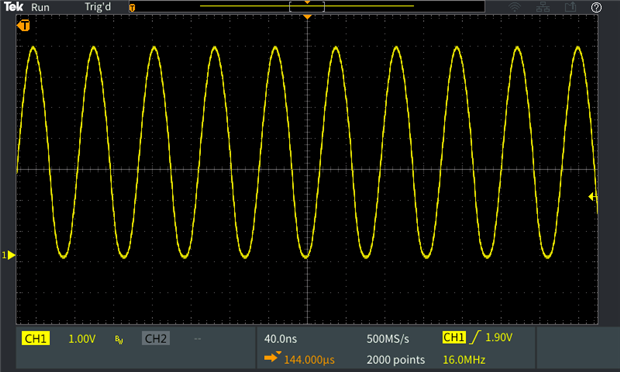
Task: Click the orange trigger point triangle above graticule
Action: coord(307,17)
